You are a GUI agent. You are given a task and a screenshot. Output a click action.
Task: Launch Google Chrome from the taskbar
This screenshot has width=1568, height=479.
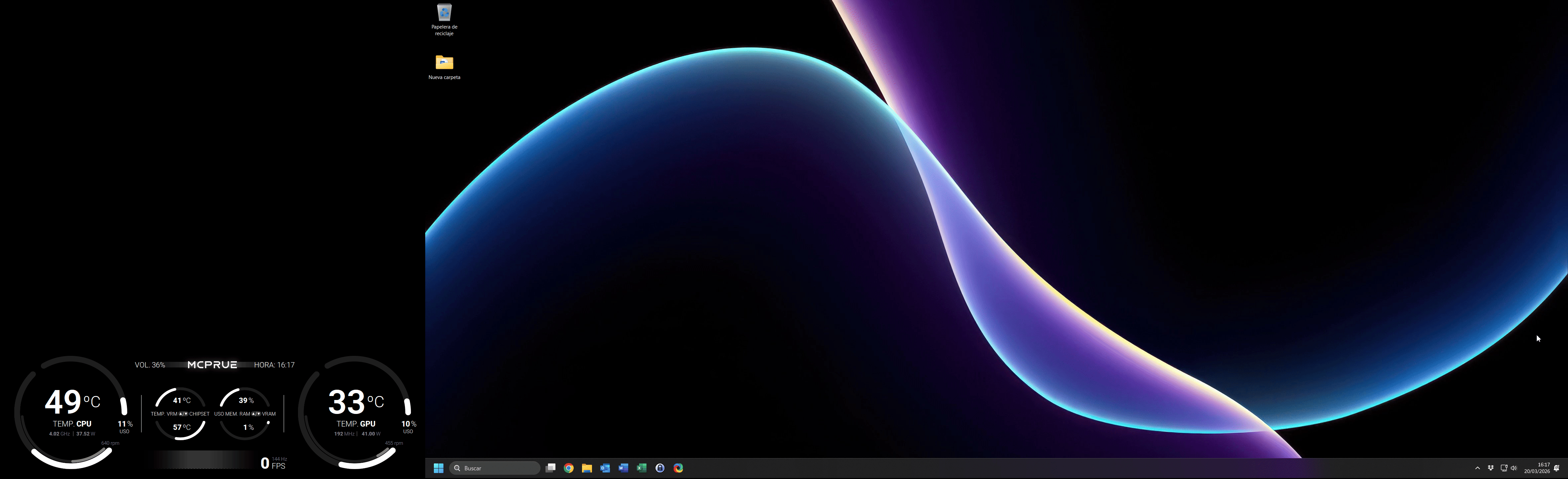[568, 468]
